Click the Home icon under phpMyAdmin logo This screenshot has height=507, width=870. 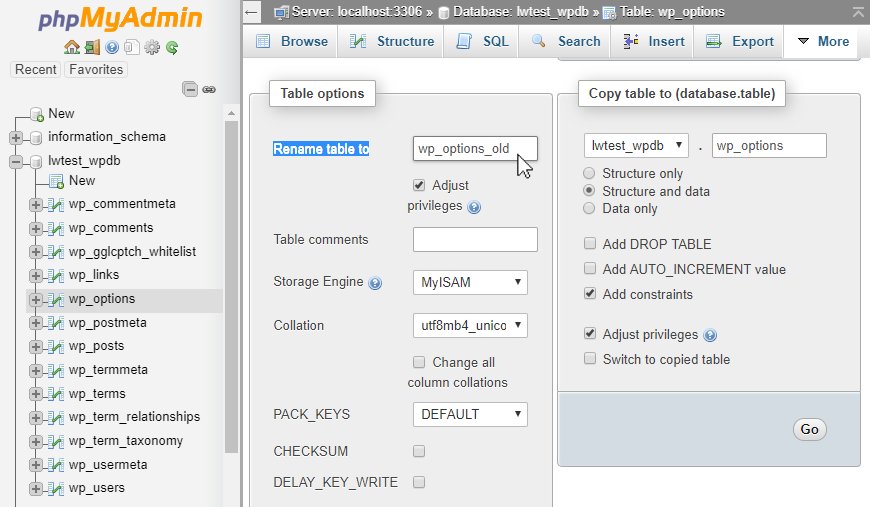tap(72, 48)
